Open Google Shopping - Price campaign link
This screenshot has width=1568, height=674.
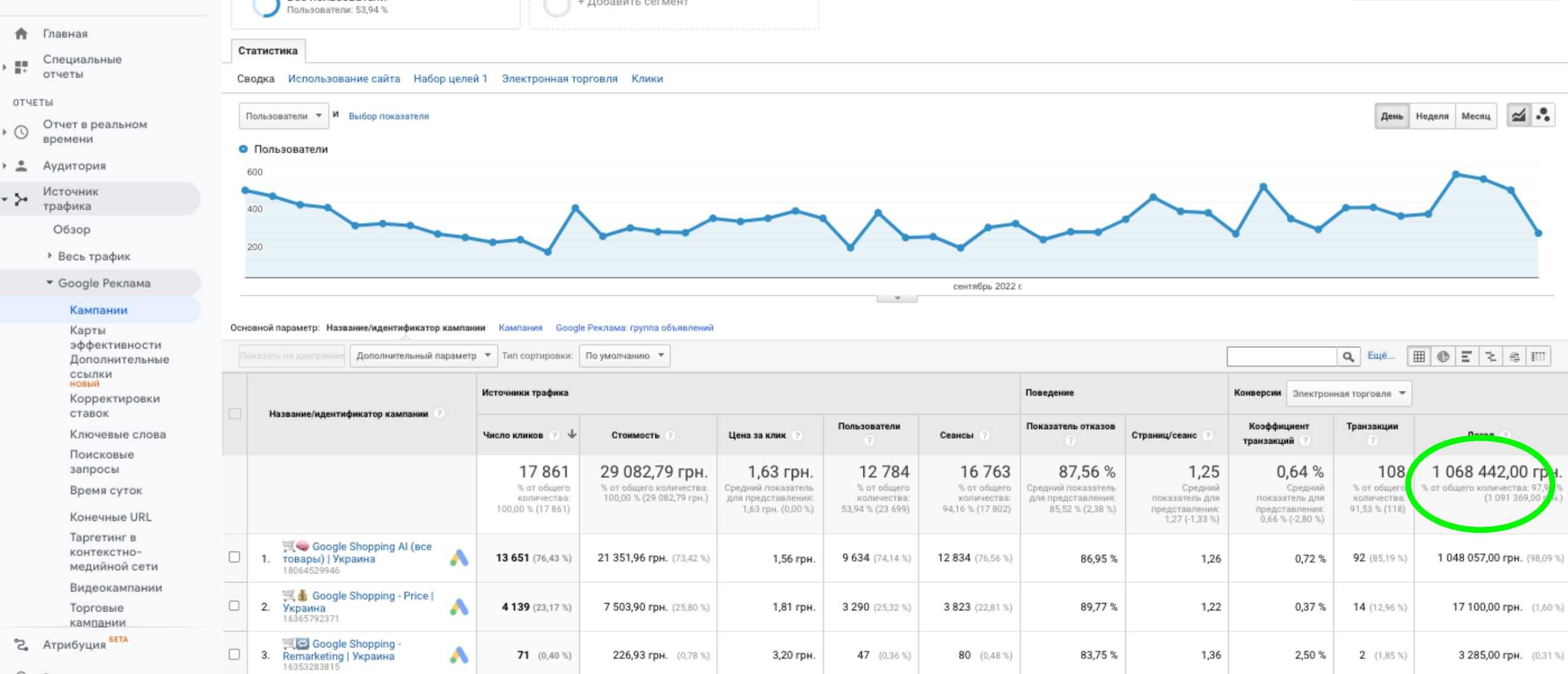pos(358,601)
